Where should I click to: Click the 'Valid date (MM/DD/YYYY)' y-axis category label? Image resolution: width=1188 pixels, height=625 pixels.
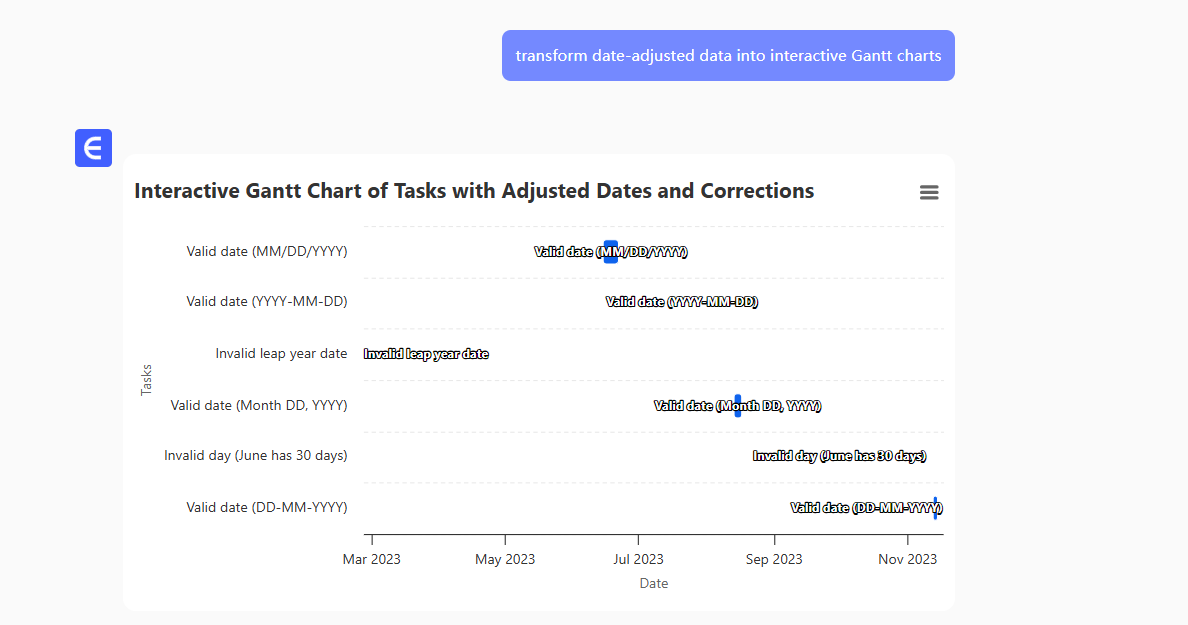coord(267,251)
